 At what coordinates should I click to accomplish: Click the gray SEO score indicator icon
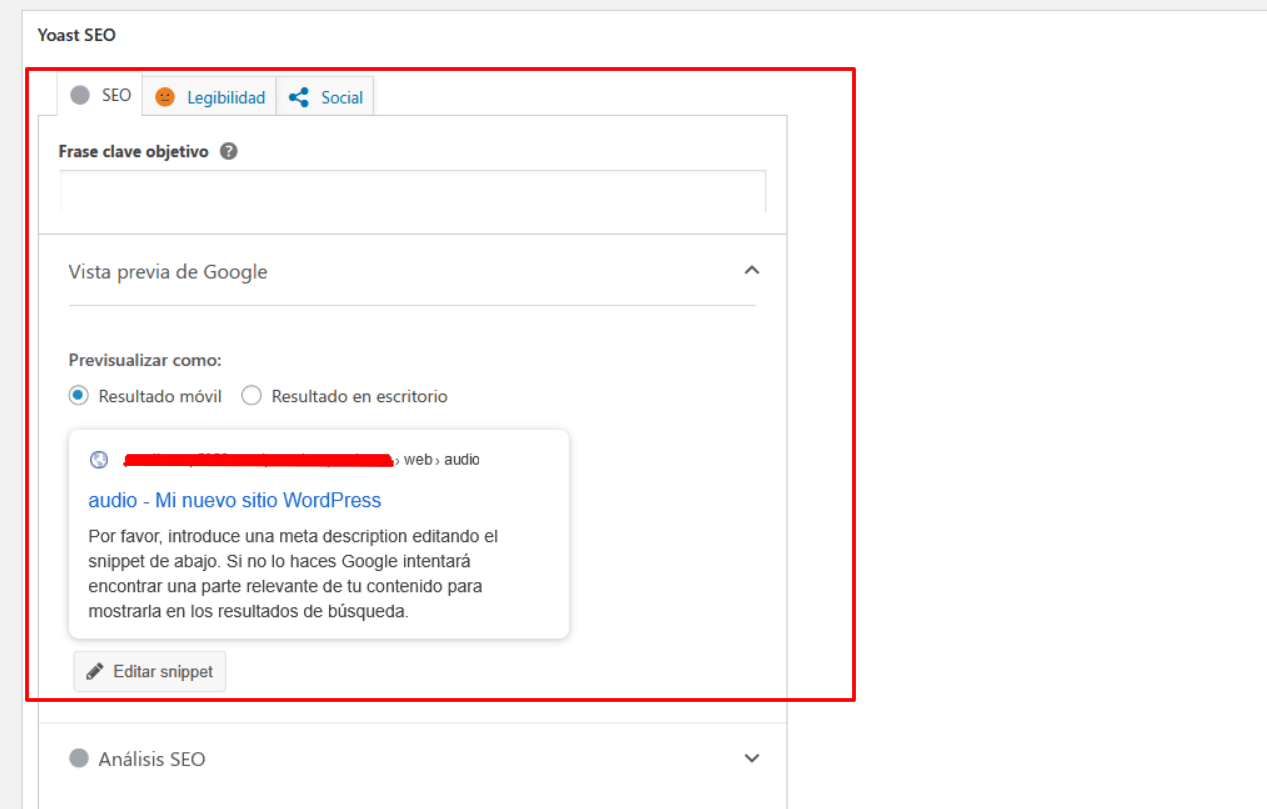coord(80,96)
